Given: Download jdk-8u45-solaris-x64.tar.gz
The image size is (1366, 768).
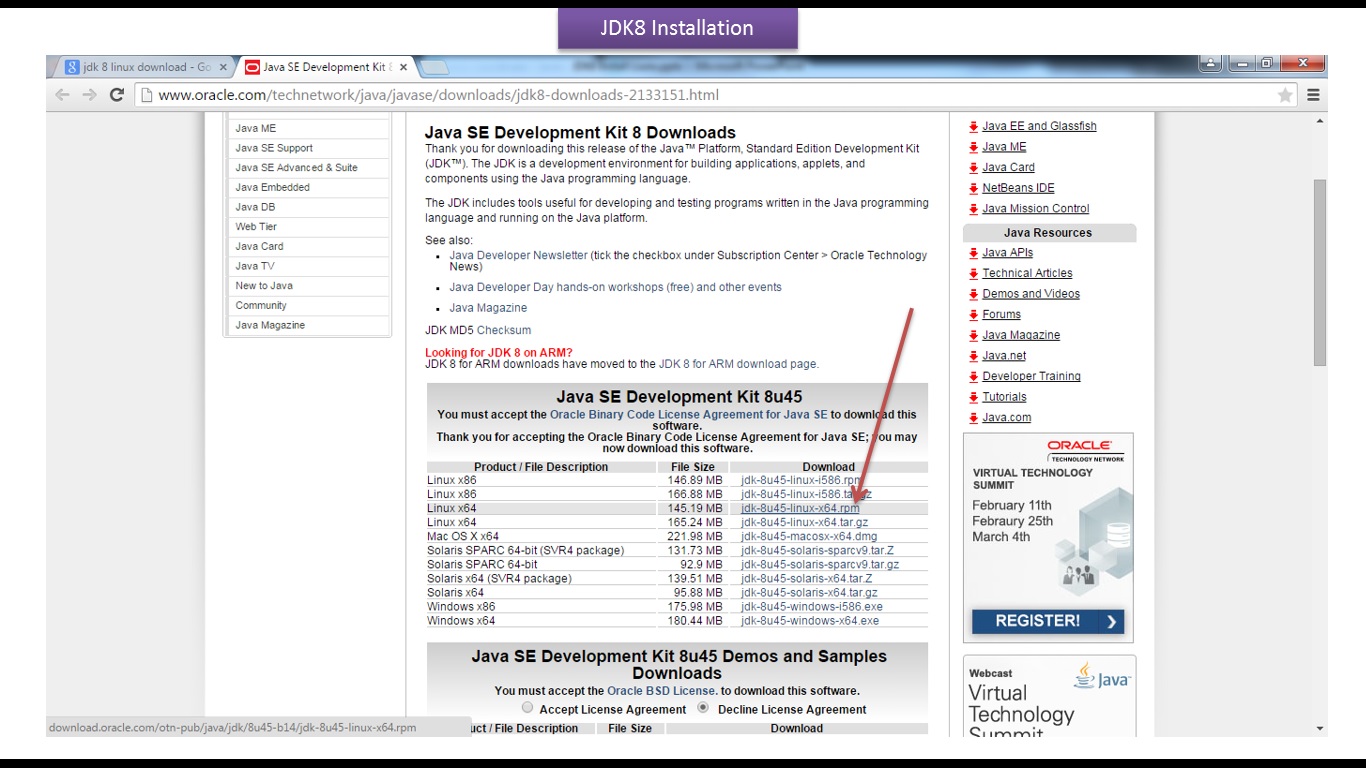Looking at the screenshot, I should 809,592.
